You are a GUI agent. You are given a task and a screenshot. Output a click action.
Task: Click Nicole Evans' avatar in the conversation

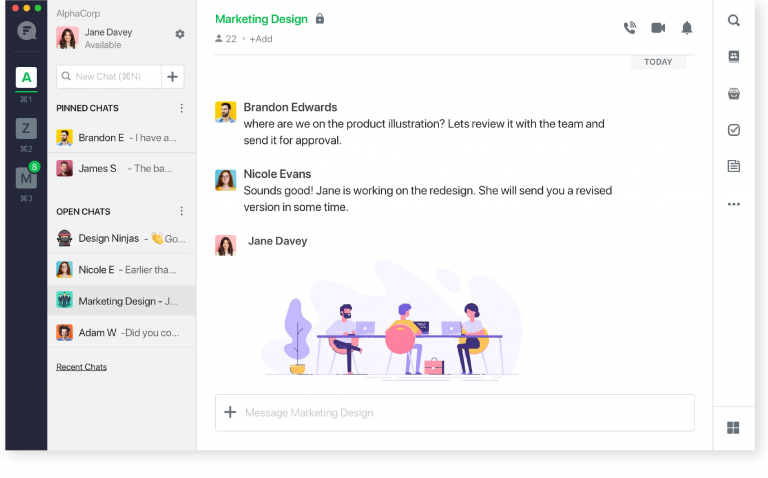225,180
